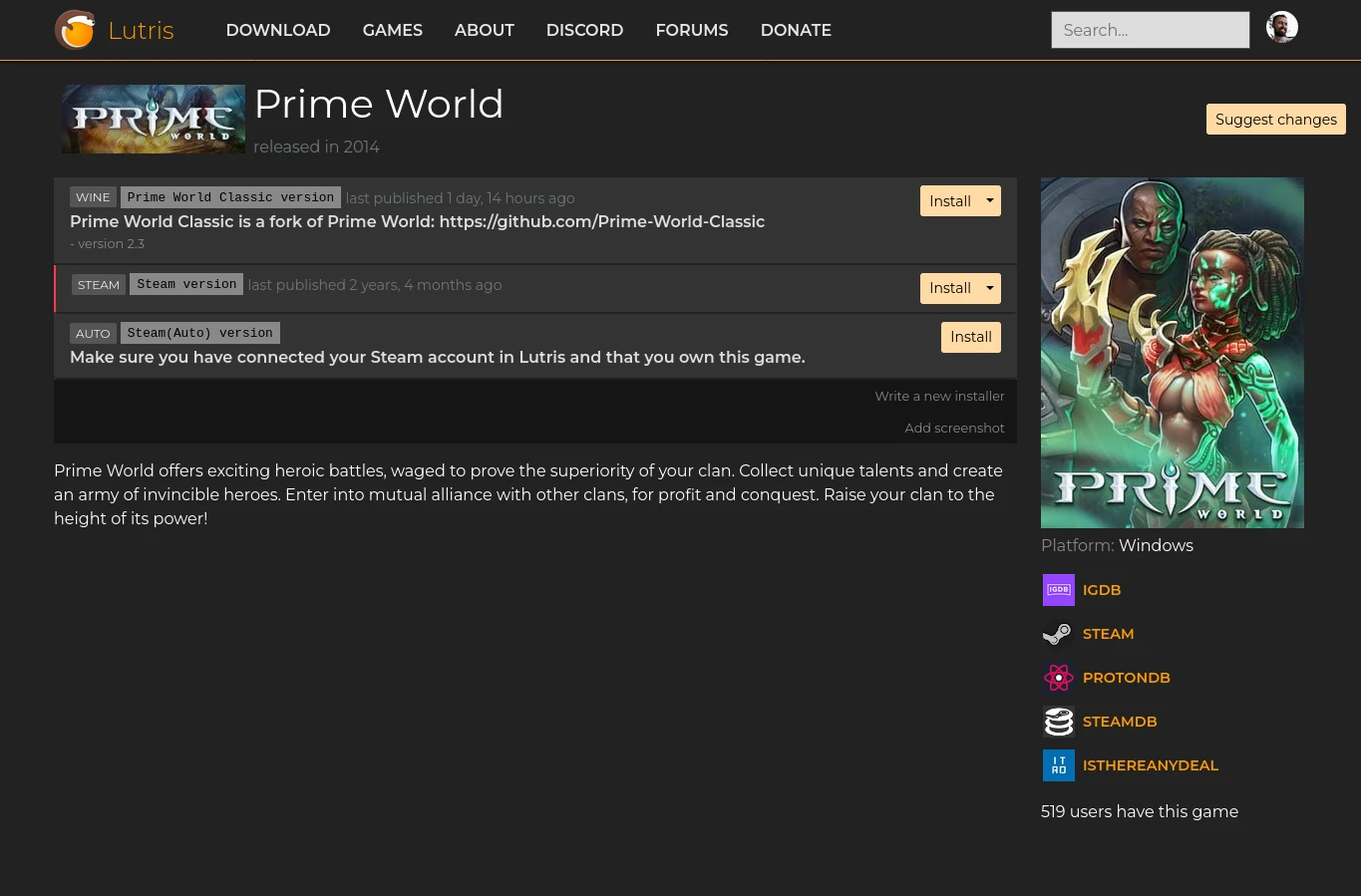Click the Suggest changes button
The image size is (1361, 896).
(1276, 119)
